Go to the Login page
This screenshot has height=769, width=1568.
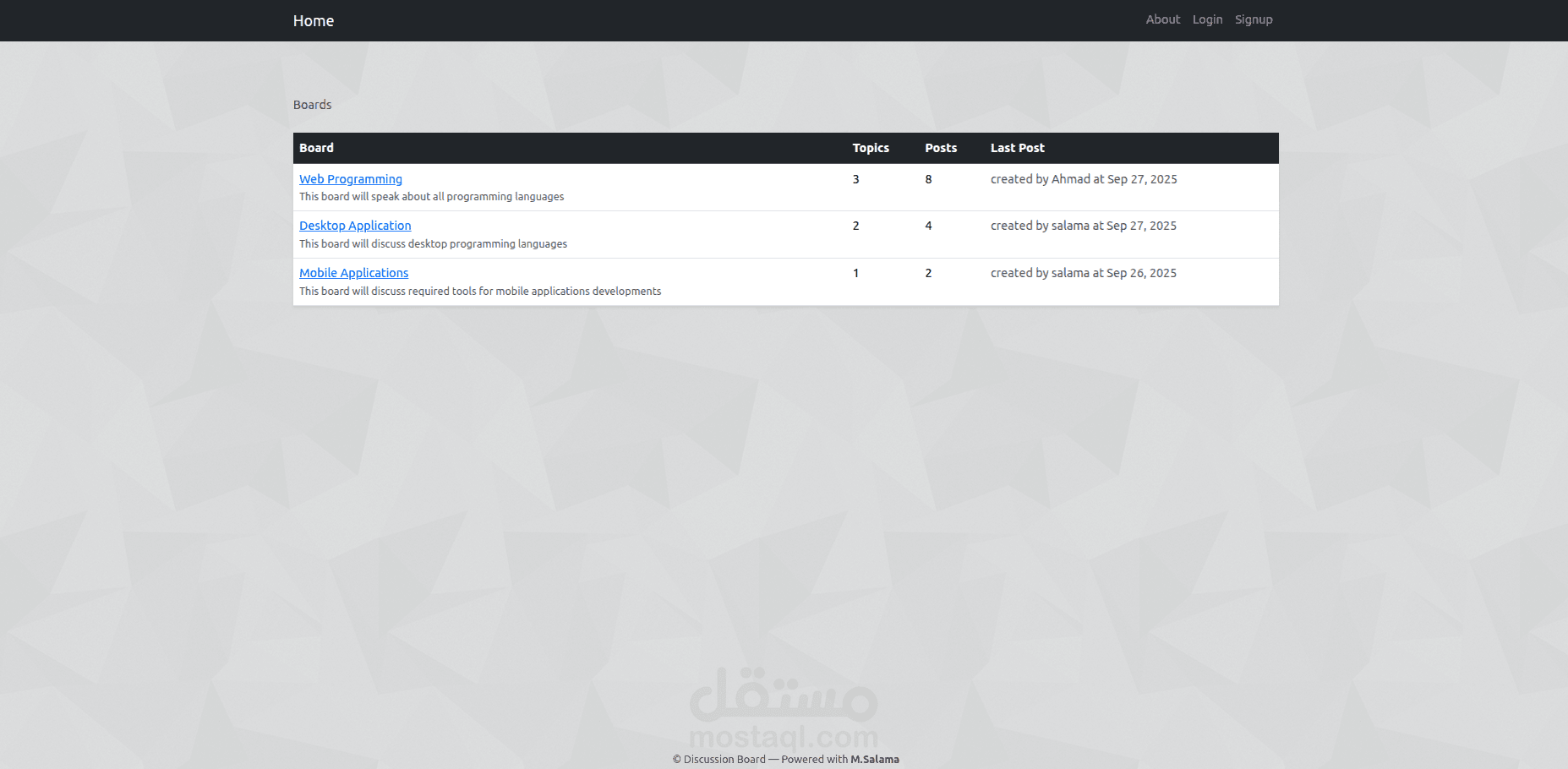1207,19
